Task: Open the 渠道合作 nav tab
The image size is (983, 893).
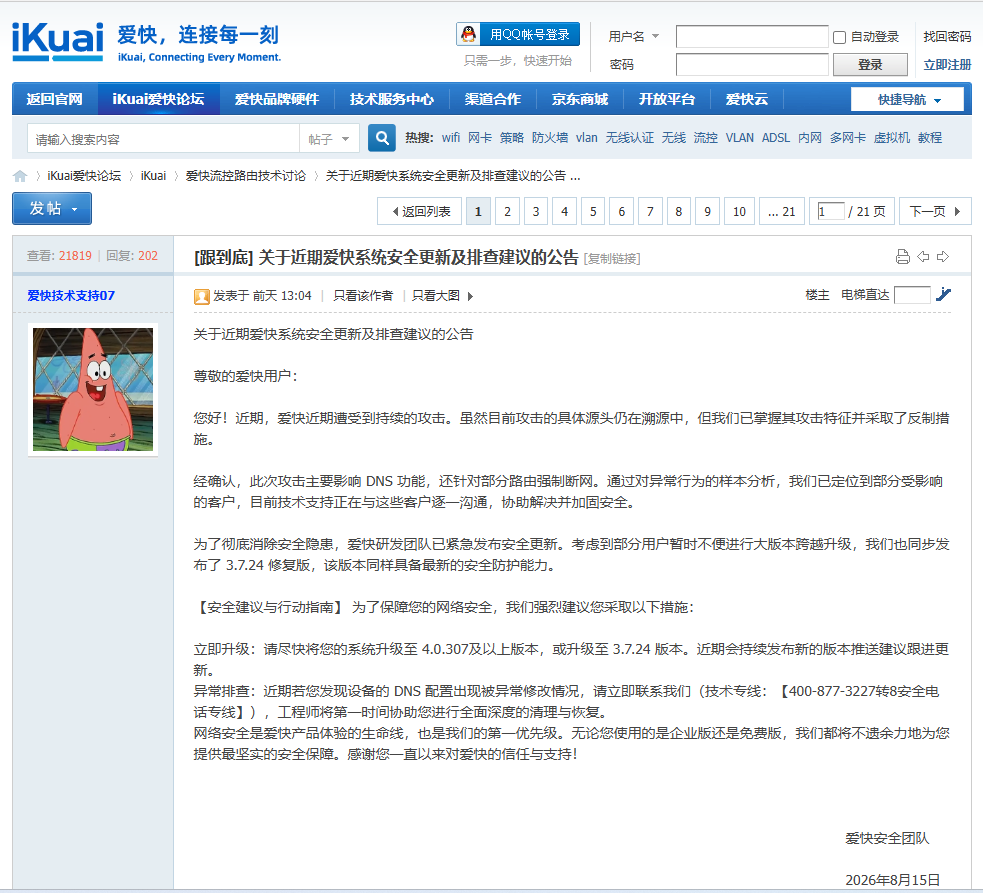Action: 493,99
